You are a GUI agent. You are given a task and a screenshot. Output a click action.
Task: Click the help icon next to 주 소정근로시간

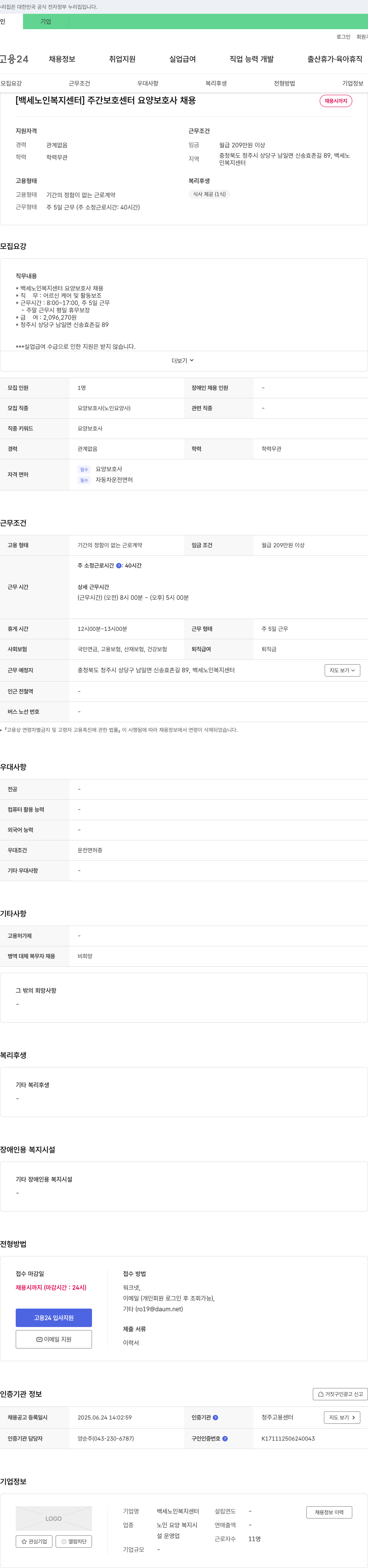coord(118,566)
